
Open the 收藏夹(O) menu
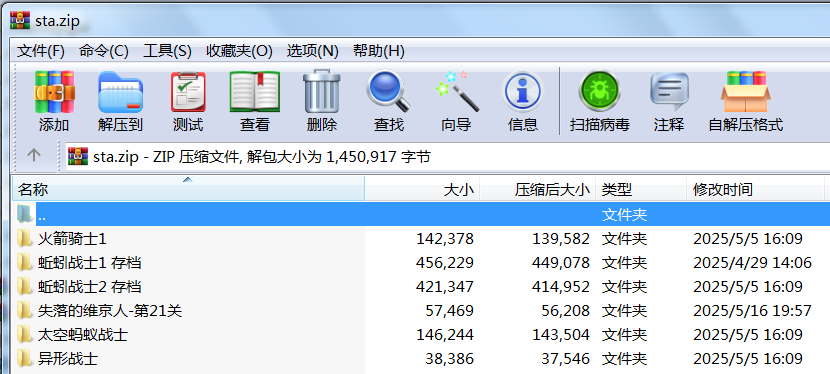(x=239, y=51)
